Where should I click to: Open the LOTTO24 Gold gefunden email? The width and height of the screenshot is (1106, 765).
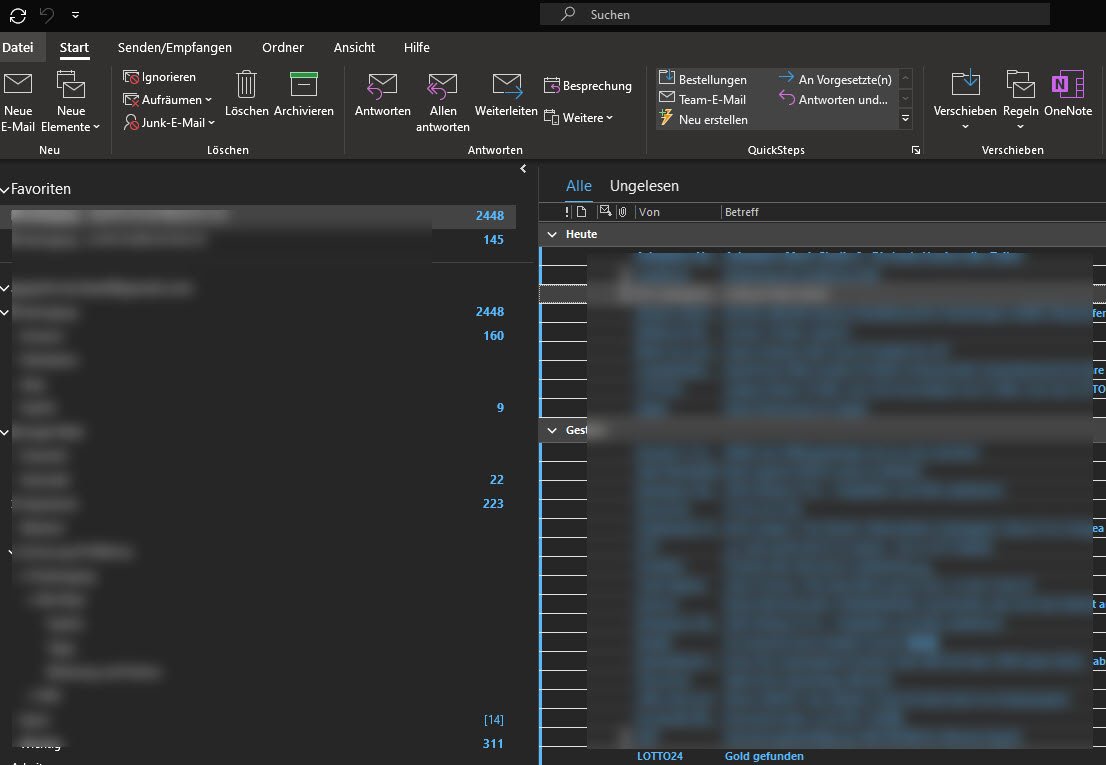822,757
